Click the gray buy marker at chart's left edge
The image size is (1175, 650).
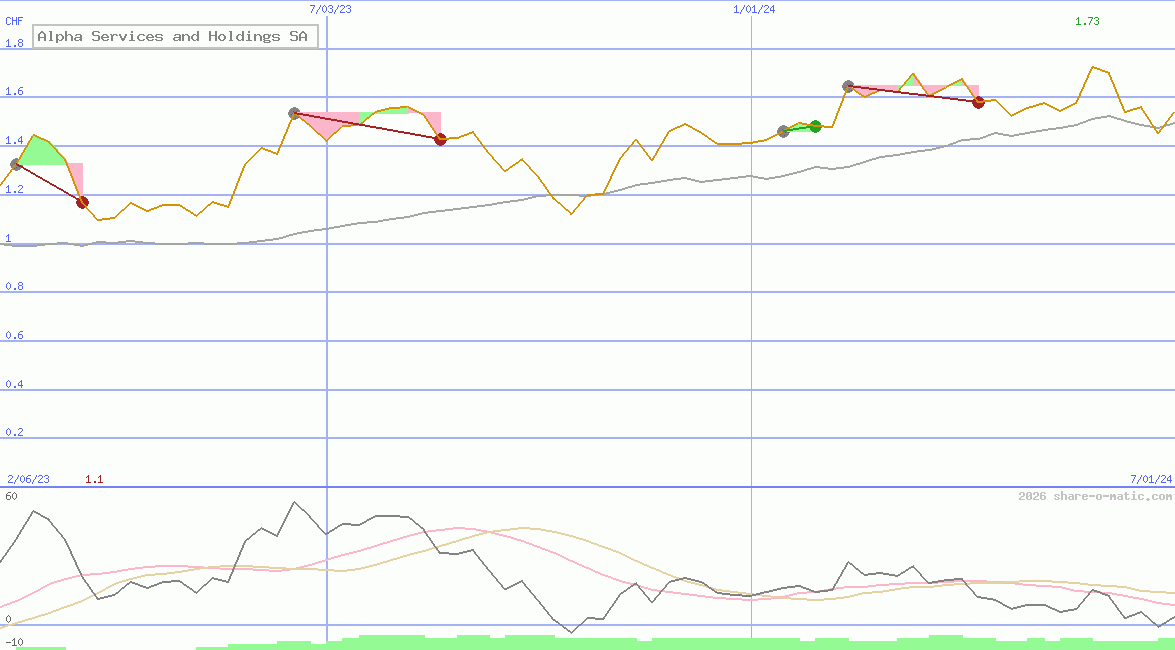(x=15, y=164)
